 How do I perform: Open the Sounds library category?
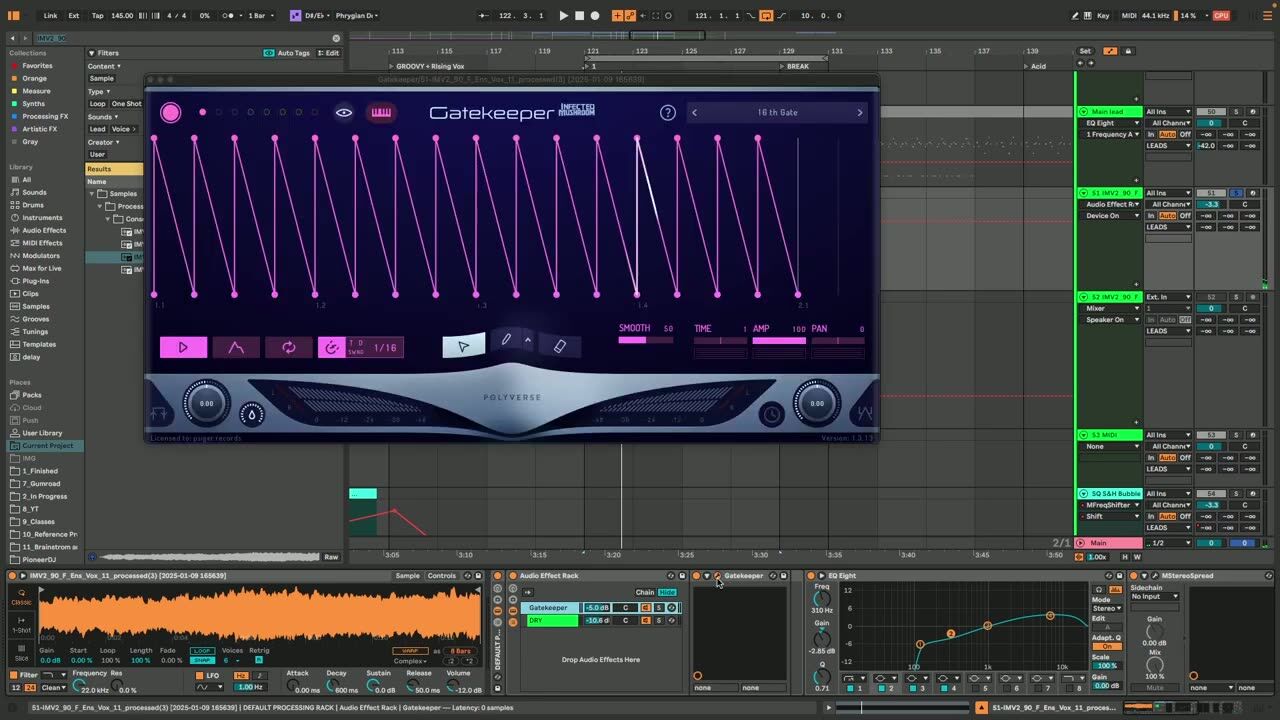pyautogui.click(x=34, y=192)
